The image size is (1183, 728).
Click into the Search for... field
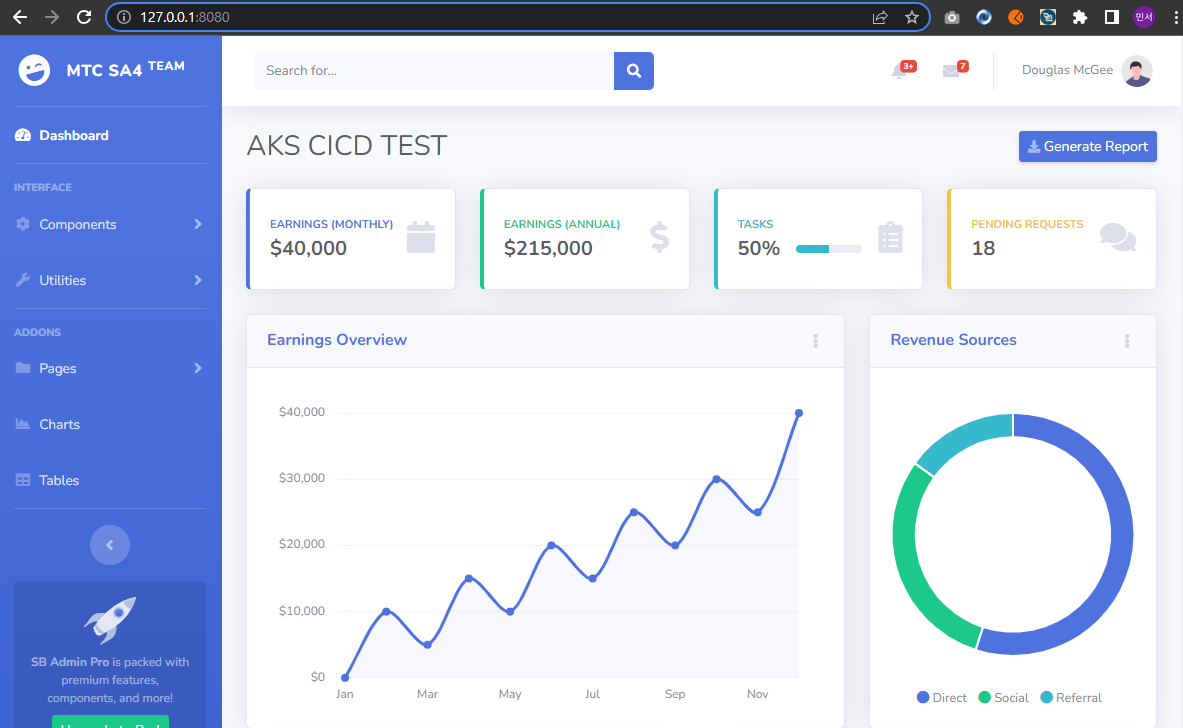point(434,71)
